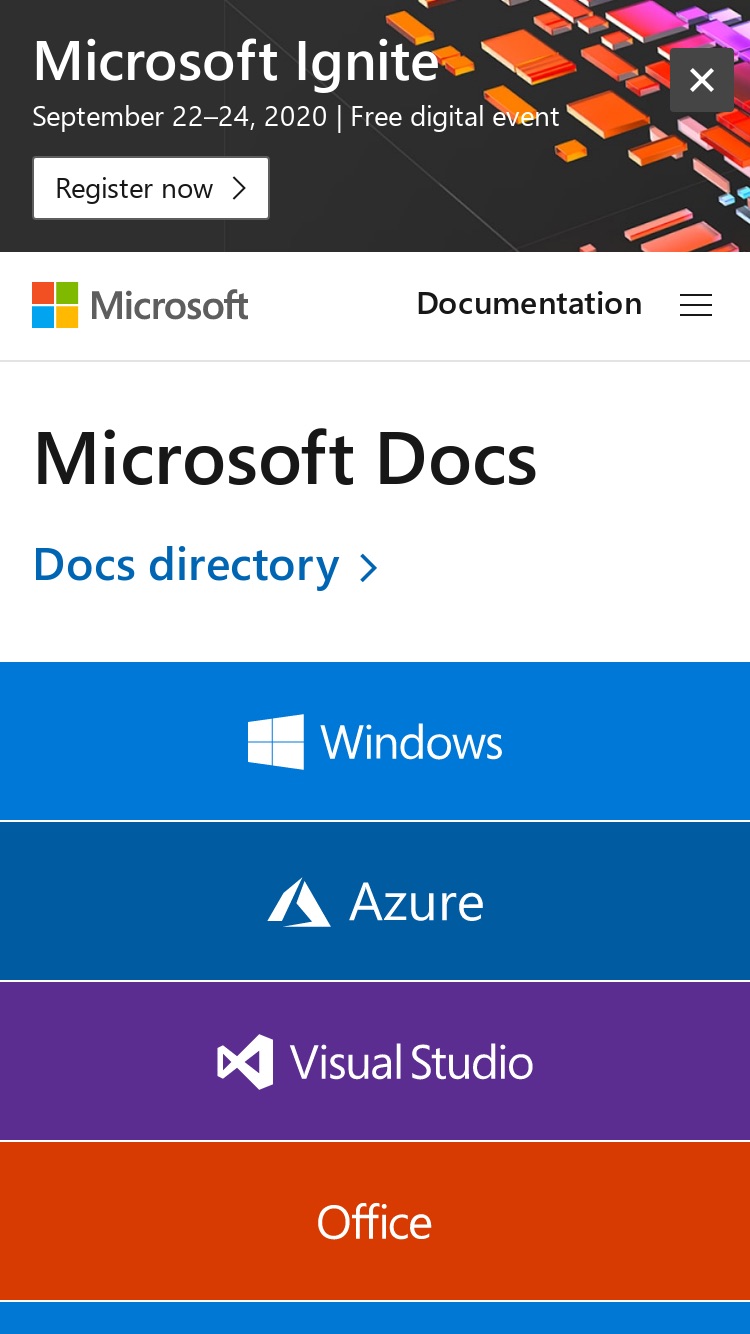
Task: Click the Microsoft Docs page heading
Action: (285, 459)
